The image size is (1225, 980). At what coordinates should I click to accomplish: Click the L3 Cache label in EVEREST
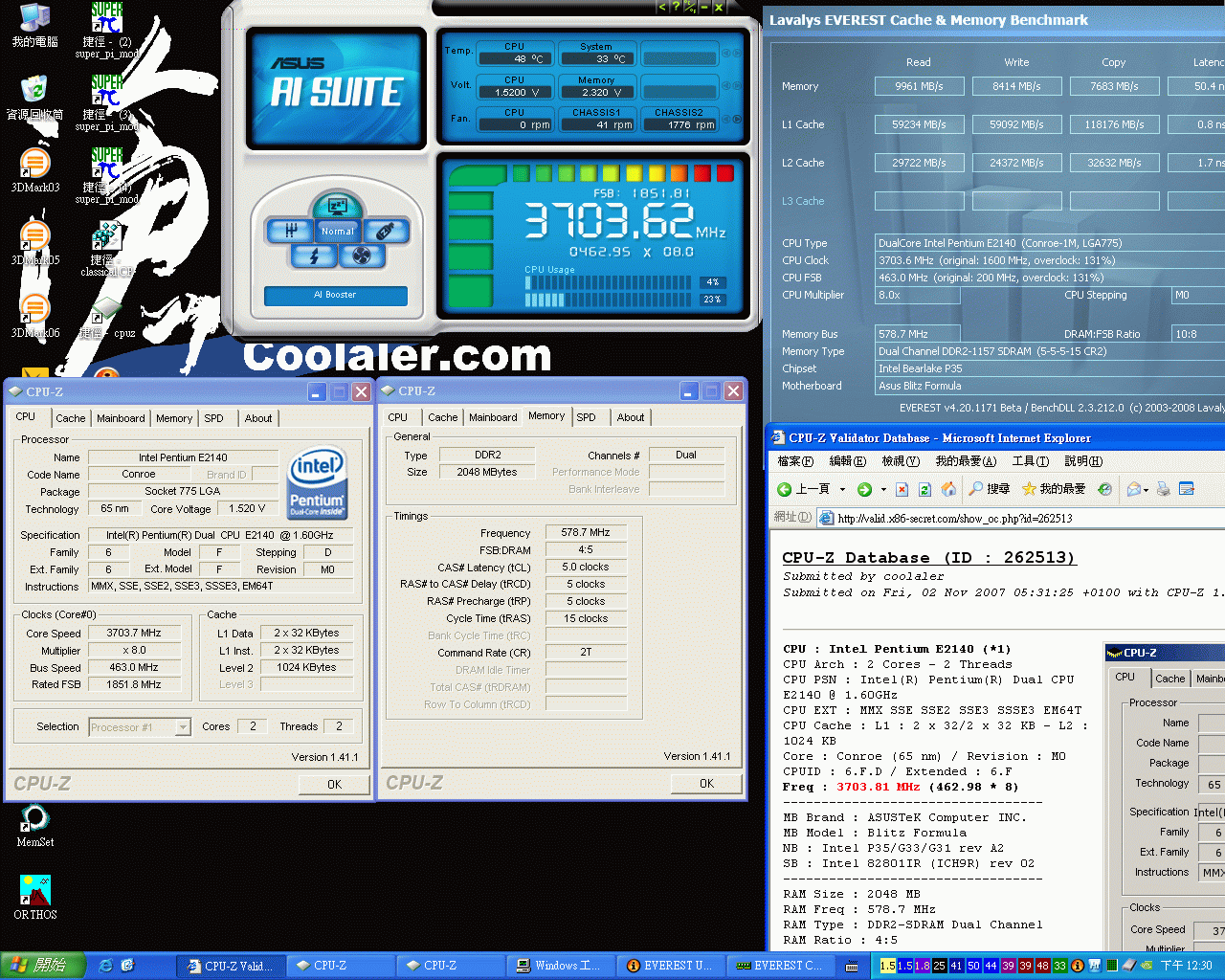[x=802, y=201]
